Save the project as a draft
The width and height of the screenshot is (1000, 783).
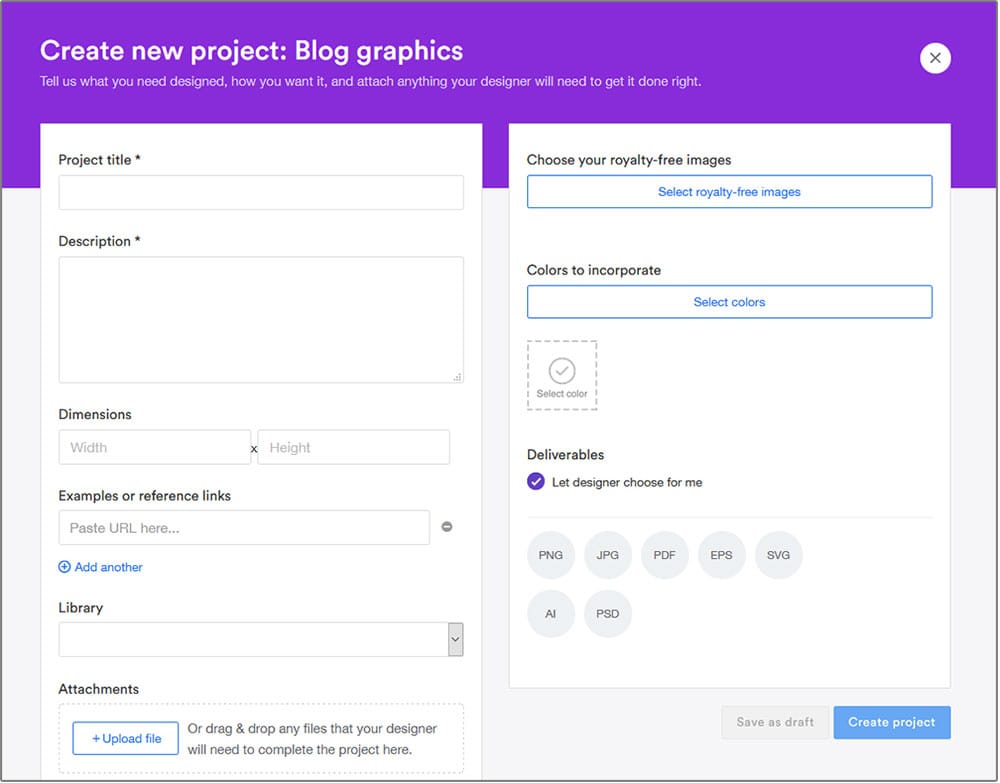pyautogui.click(x=775, y=722)
